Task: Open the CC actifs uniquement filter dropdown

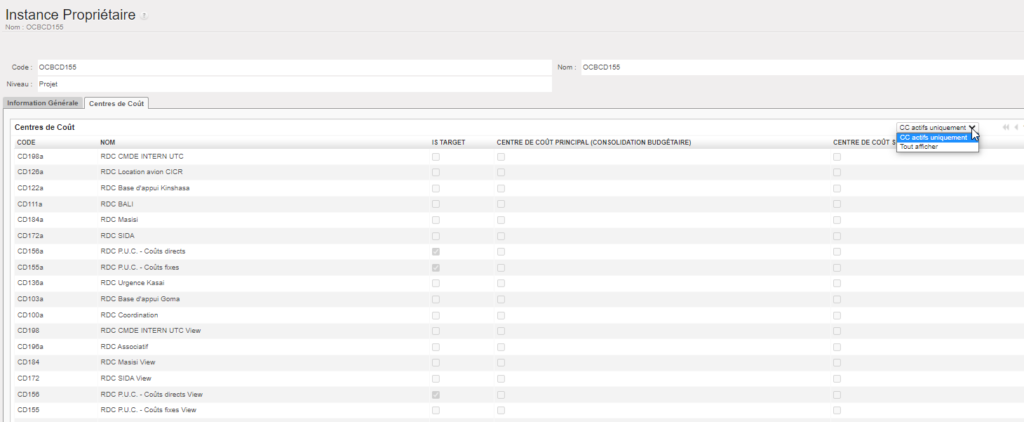Action: pyautogui.click(x=937, y=128)
